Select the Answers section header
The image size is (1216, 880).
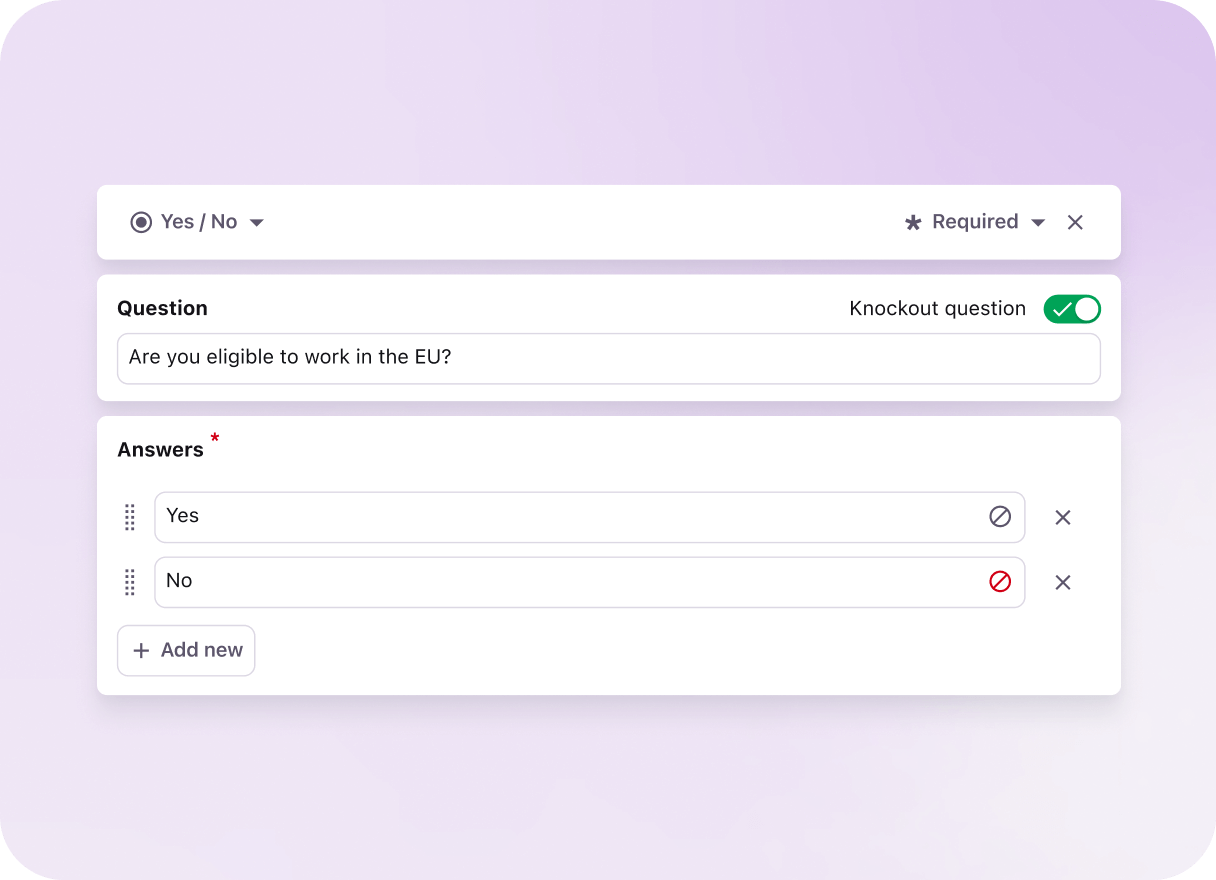(160, 449)
